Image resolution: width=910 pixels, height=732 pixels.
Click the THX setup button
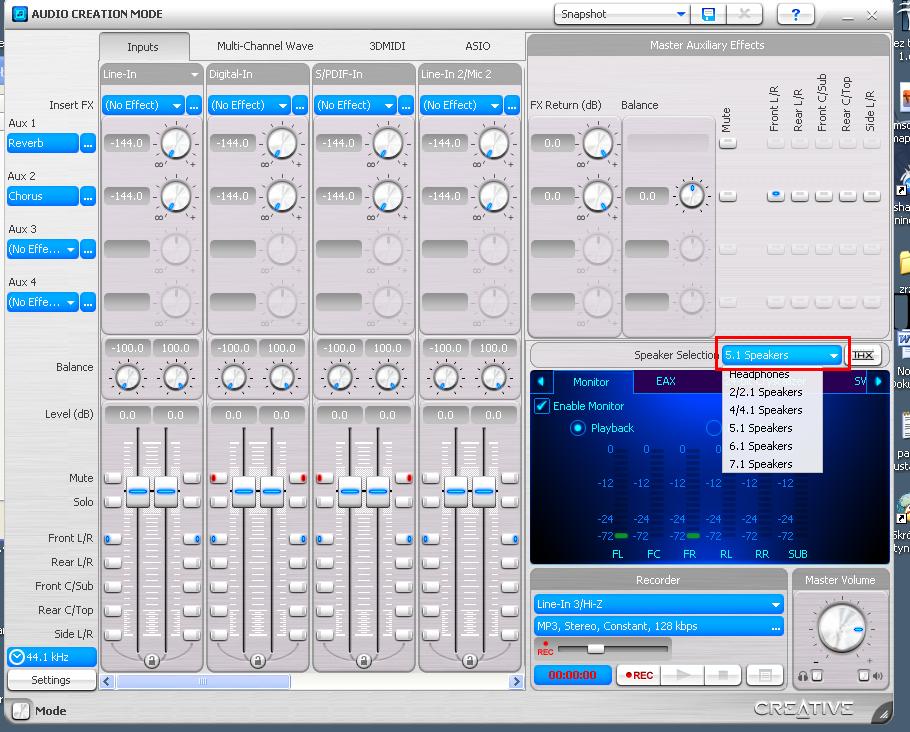[862, 355]
